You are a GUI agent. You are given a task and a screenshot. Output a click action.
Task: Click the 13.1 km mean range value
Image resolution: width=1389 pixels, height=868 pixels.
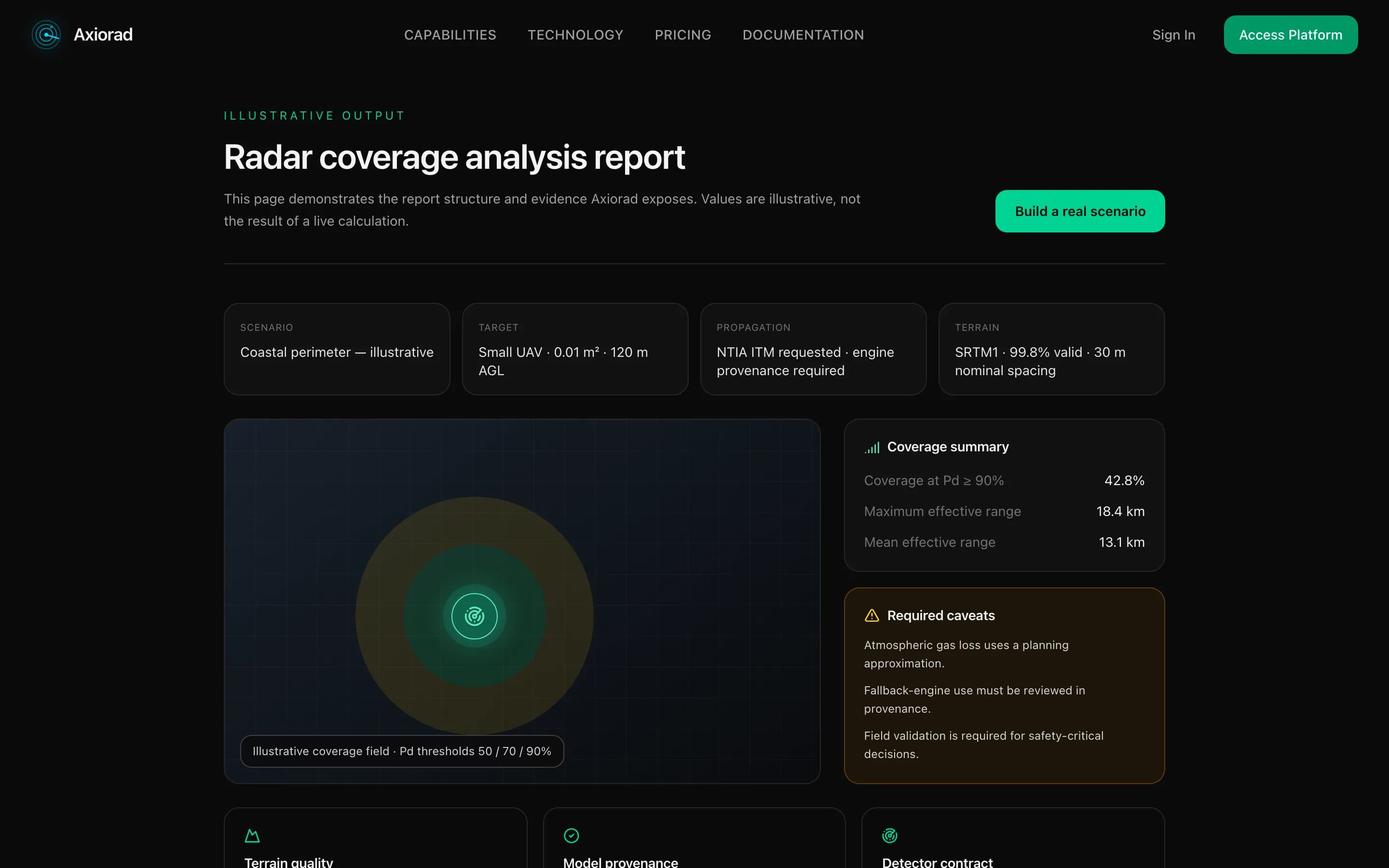click(x=1121, y=542)
